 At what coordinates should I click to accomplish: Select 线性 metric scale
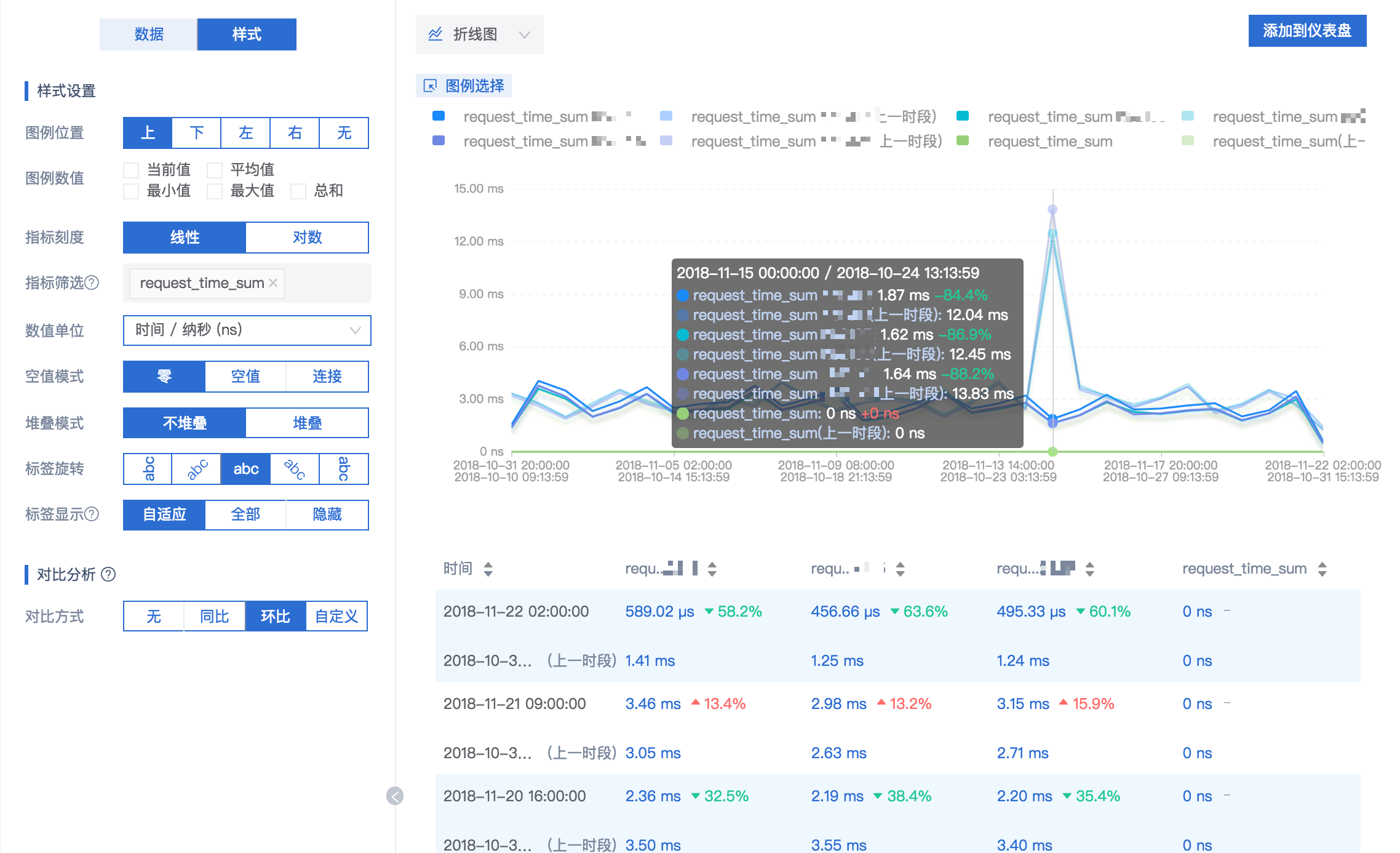(185, 238)
